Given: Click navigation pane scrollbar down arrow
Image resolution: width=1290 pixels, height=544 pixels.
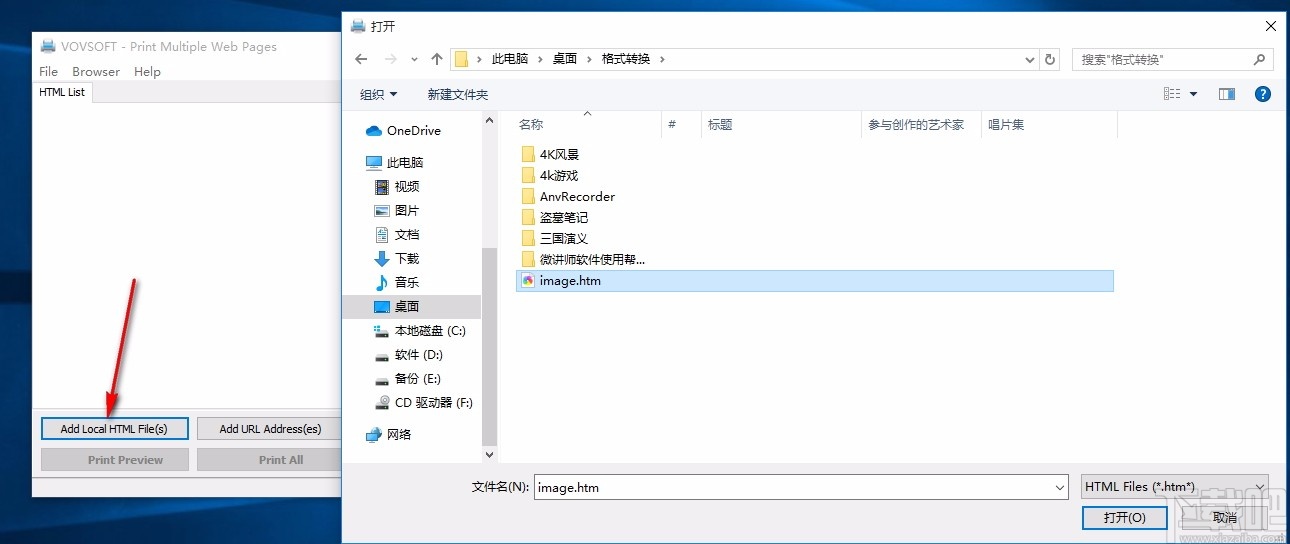Looking at the screenshot, I should pyautogui.click(x=489, y=454).
